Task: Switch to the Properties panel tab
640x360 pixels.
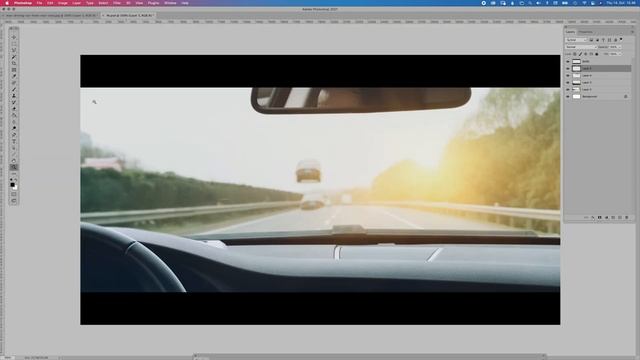Action: click(x=585, y=32)
